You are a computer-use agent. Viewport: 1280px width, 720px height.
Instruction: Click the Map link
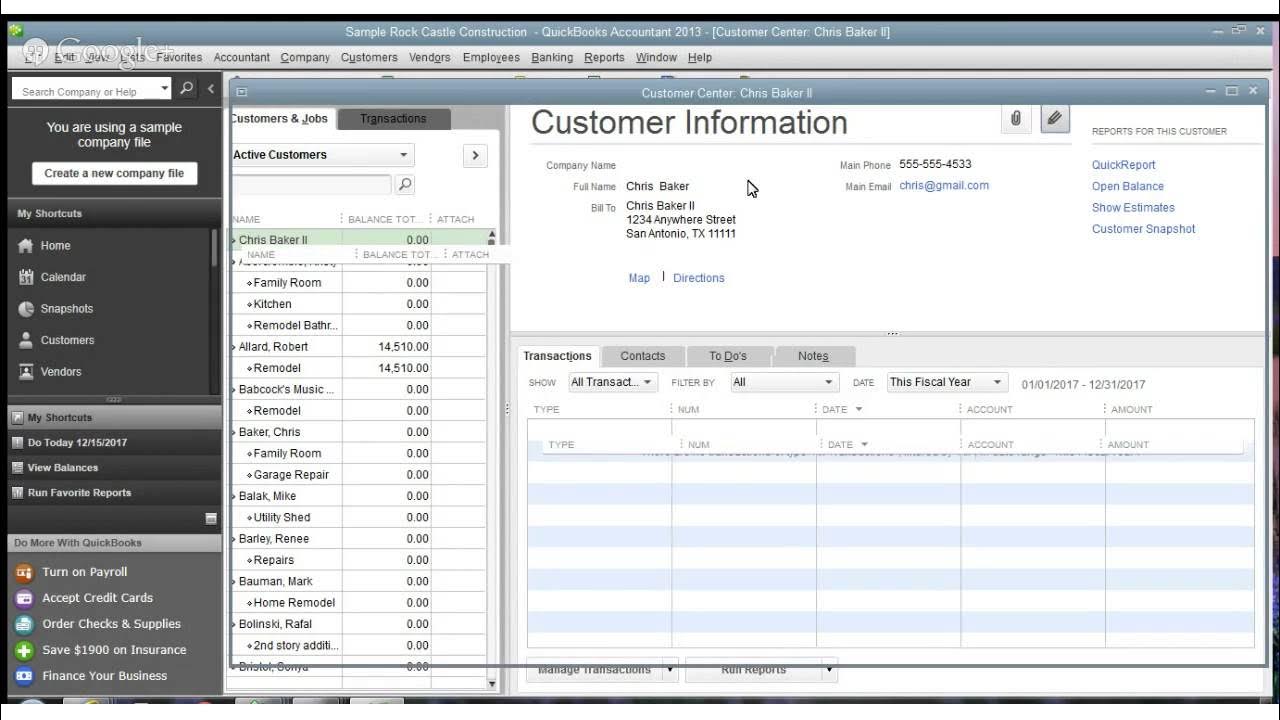[x=639, y=278]
